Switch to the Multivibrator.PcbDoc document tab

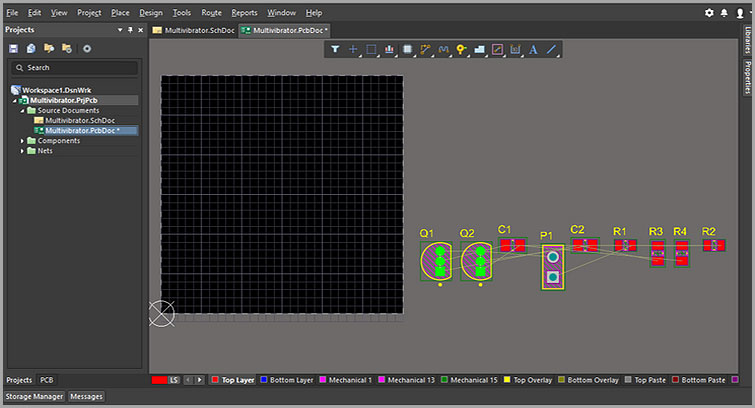coord(285,30)
